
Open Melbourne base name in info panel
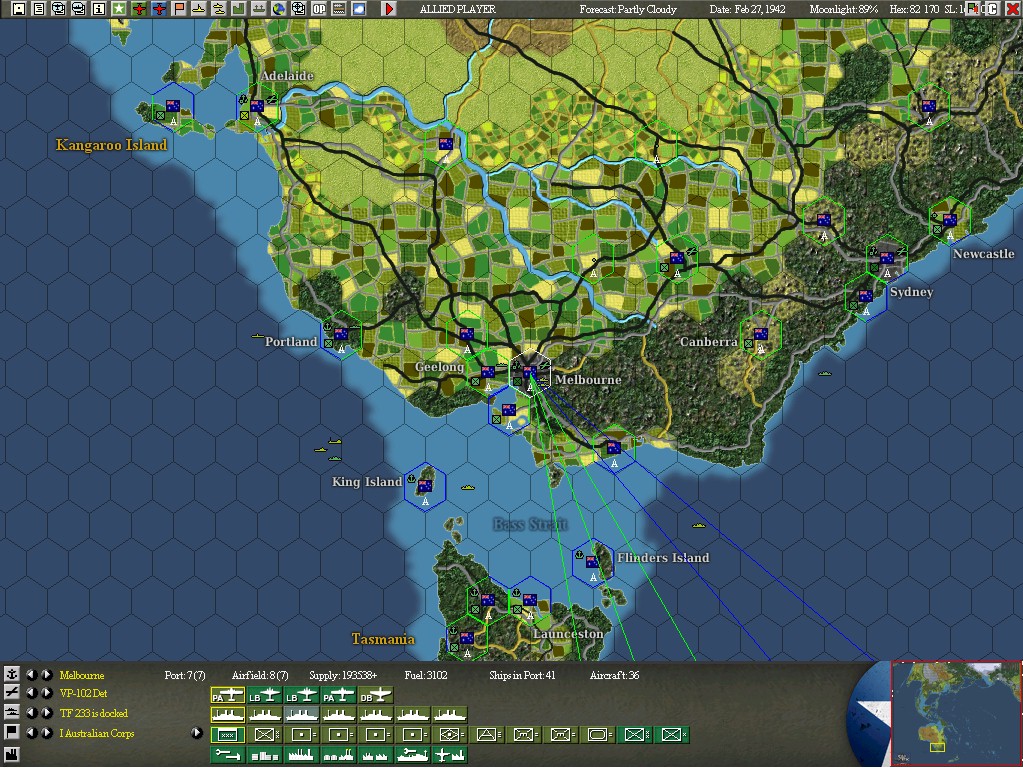pyautogui.click(x=82, y=675)
